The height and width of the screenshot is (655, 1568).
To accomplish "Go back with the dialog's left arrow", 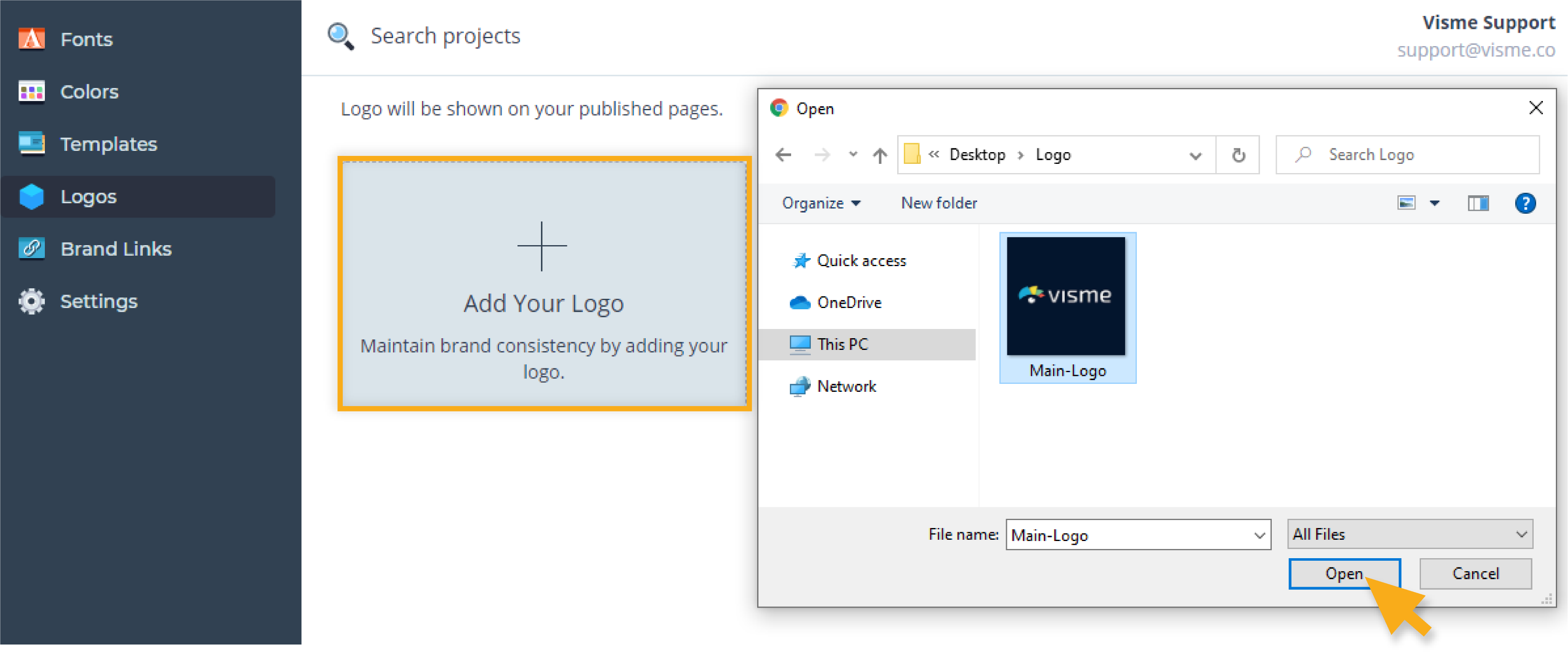I will pyautogui.click(x=784, y=155).
